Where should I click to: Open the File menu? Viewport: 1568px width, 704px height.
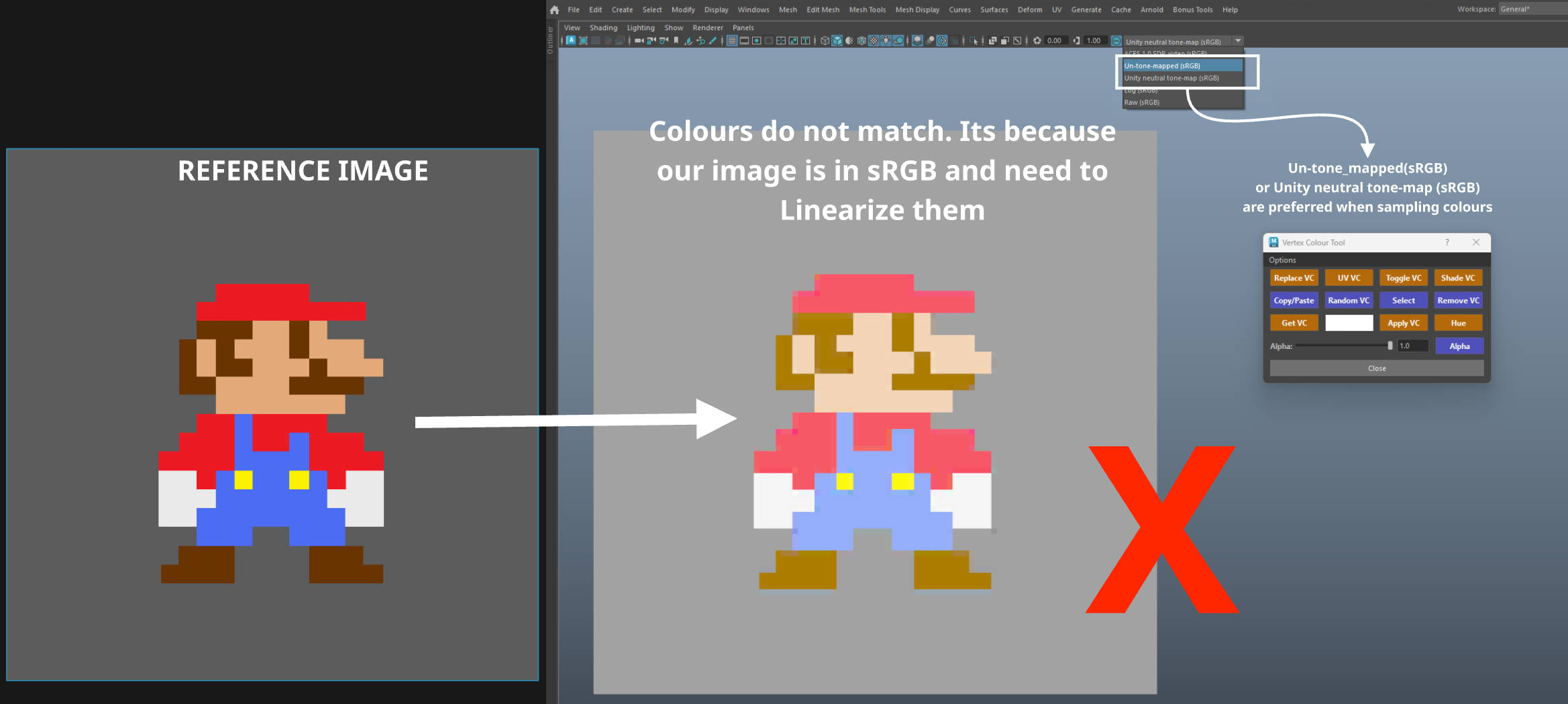click(574, 9)
